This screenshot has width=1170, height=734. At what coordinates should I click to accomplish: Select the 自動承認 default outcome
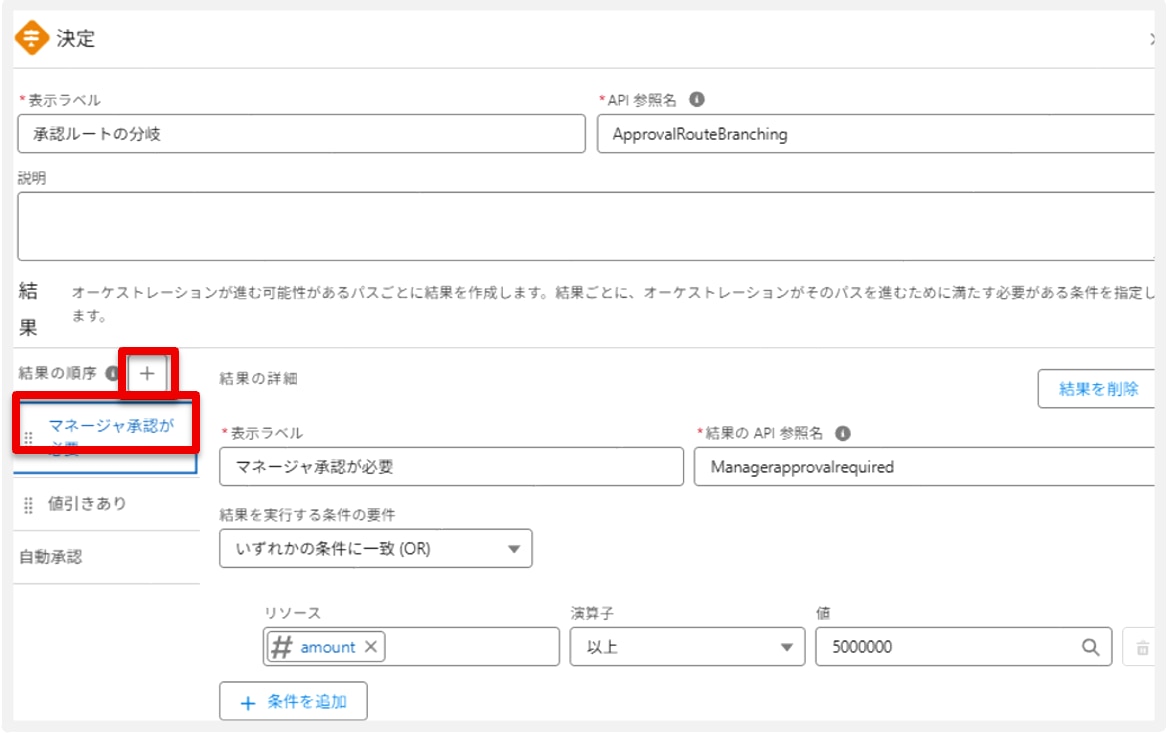[52, 557]
